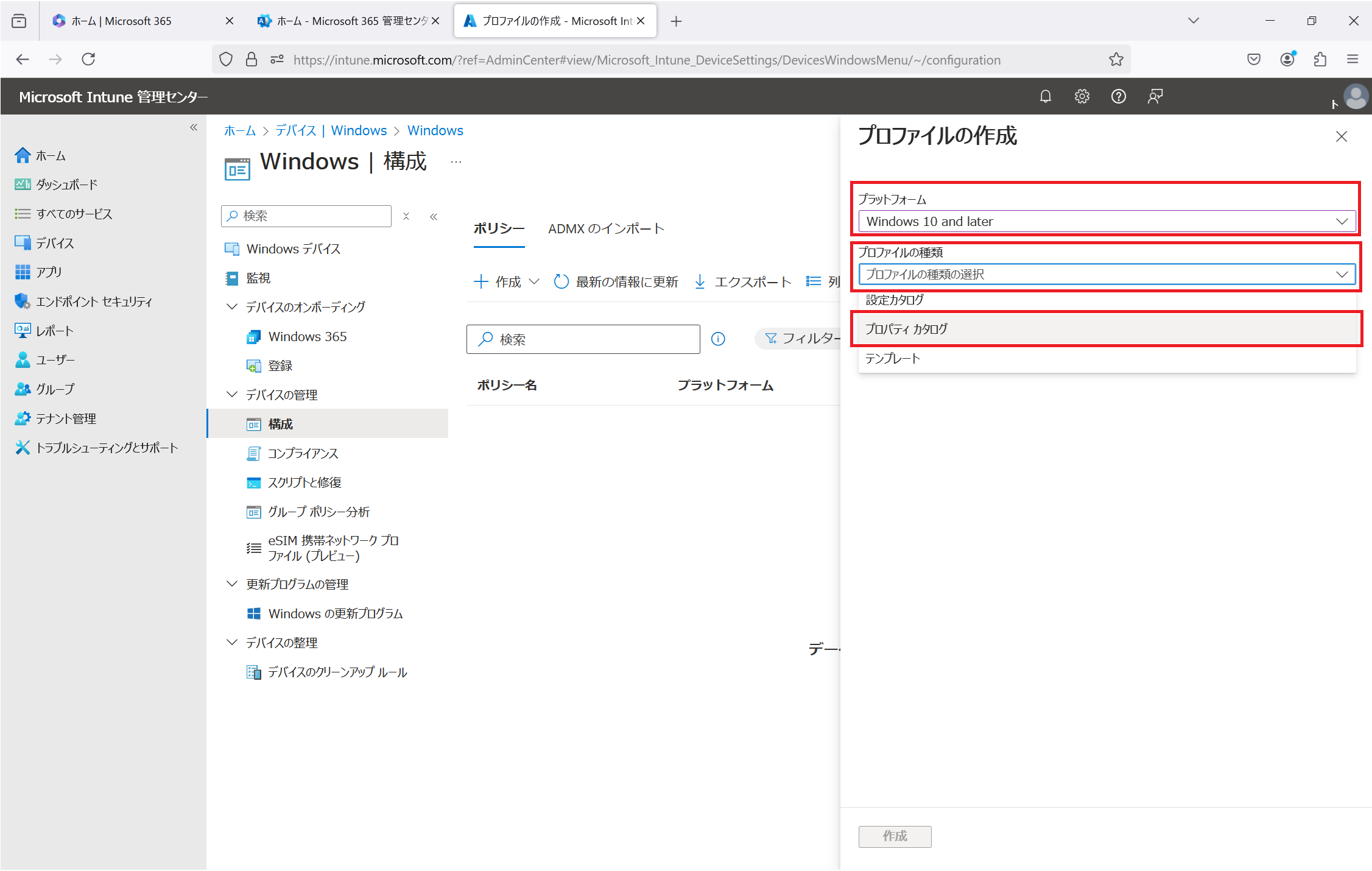Bookmark this page with star icon
The height and width of the screenshot is (871, 1372).
tap(1116, 59)
